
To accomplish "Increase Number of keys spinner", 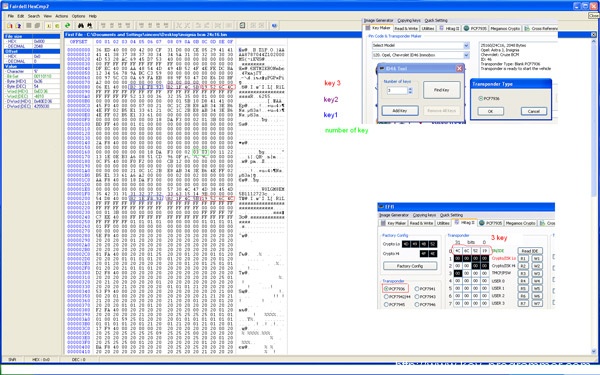I will pyautogui.click(x=410, y=89).
